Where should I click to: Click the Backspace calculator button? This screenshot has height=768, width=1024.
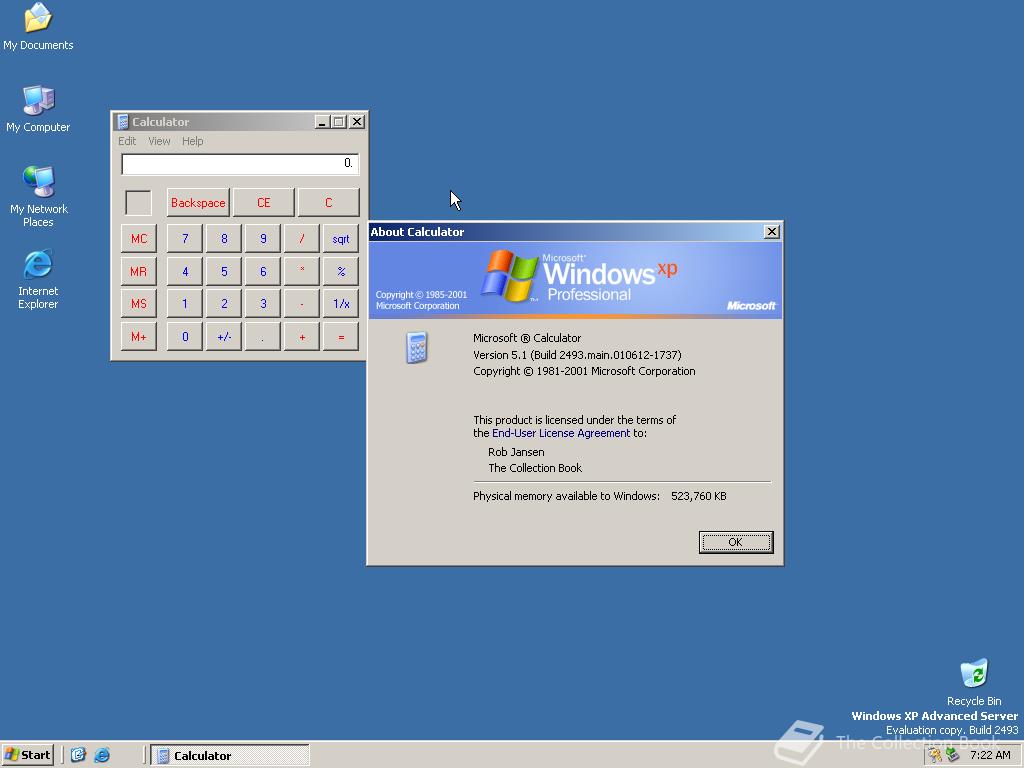pyautogui.click(x=198, y=202)
